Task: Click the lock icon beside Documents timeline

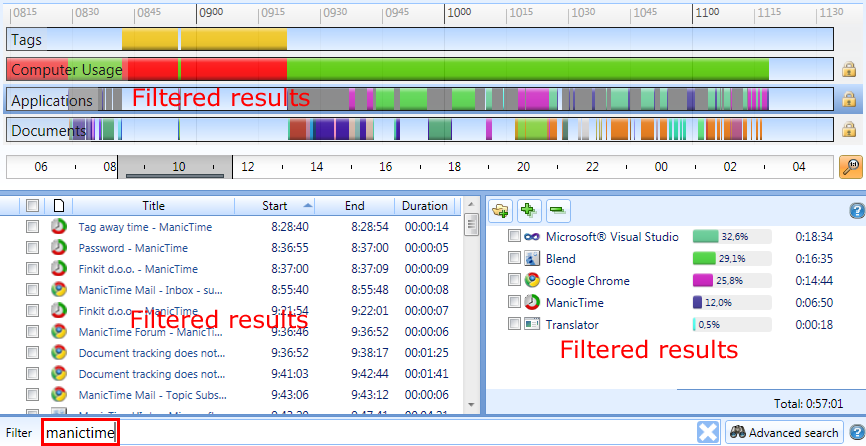Action: 849,130
